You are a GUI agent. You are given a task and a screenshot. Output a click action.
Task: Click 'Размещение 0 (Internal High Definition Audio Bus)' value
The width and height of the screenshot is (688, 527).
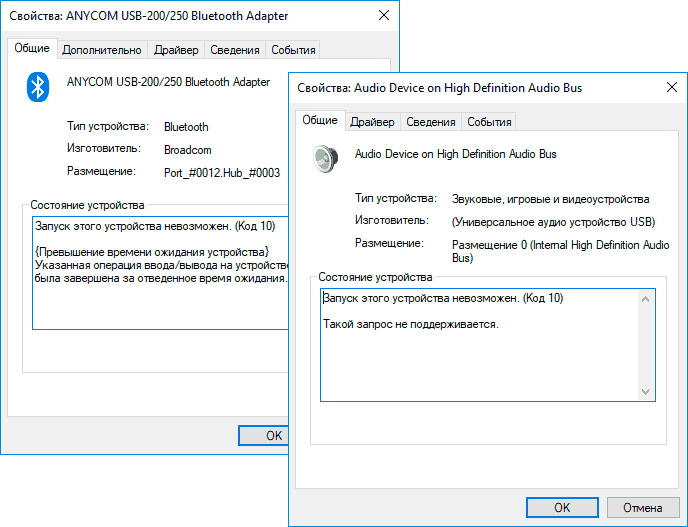pos(560,251)
